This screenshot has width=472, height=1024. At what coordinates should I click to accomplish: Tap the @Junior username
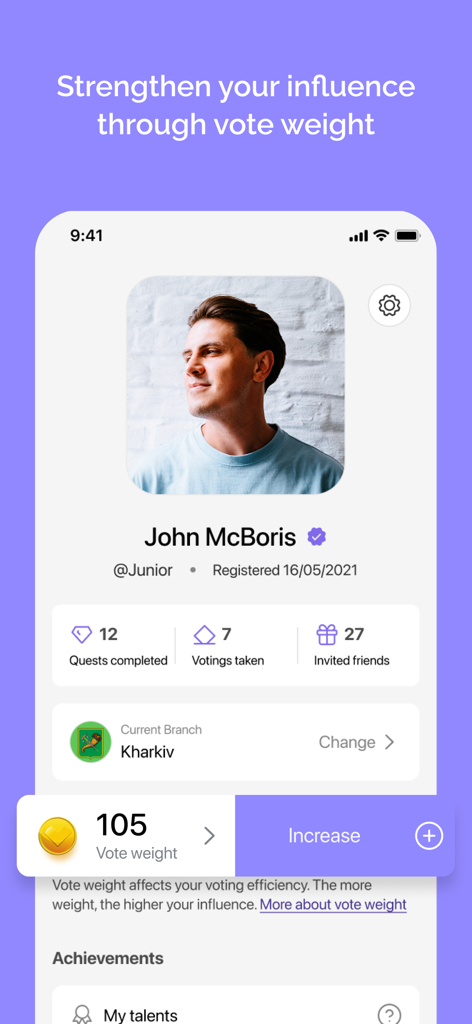(x=143, y=570)
